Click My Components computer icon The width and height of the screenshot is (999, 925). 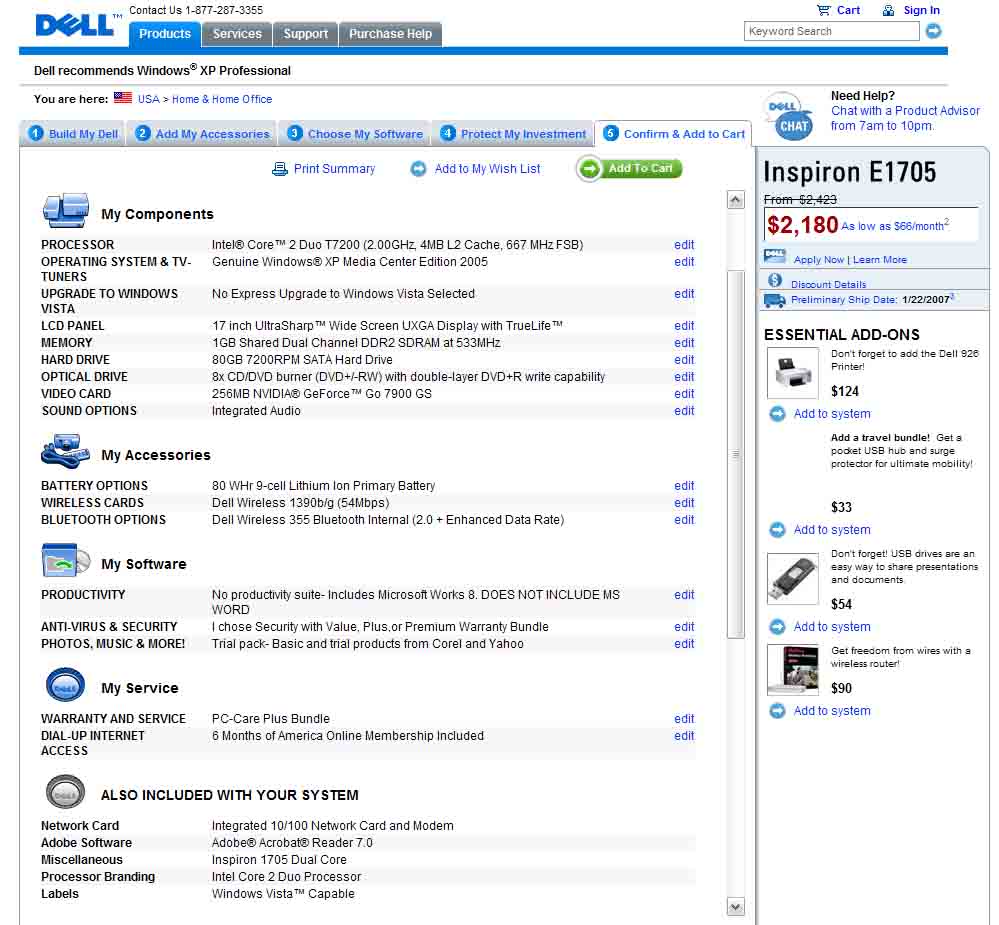[x=66, y=210]
